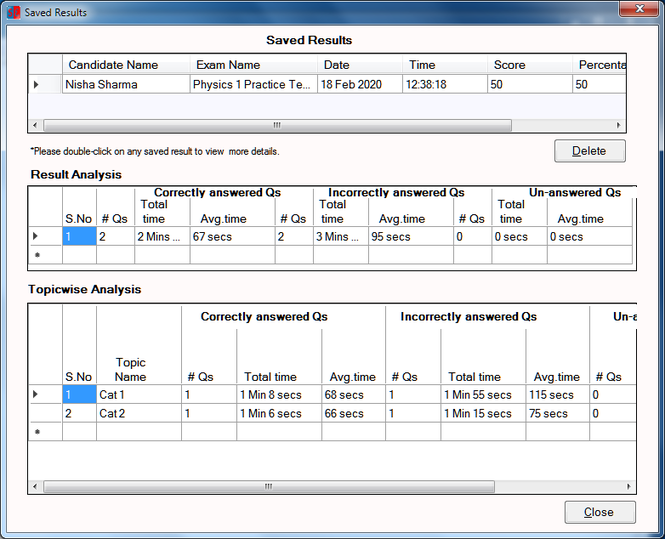Click the 0 secs unanswered total time cell
The height and width of the screenshot is (539, 665).
click(x=520, y=237)
